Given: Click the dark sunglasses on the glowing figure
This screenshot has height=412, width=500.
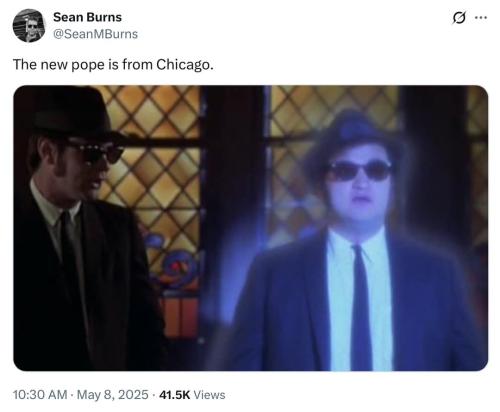Looking at the screenshot, I should 359,170.
